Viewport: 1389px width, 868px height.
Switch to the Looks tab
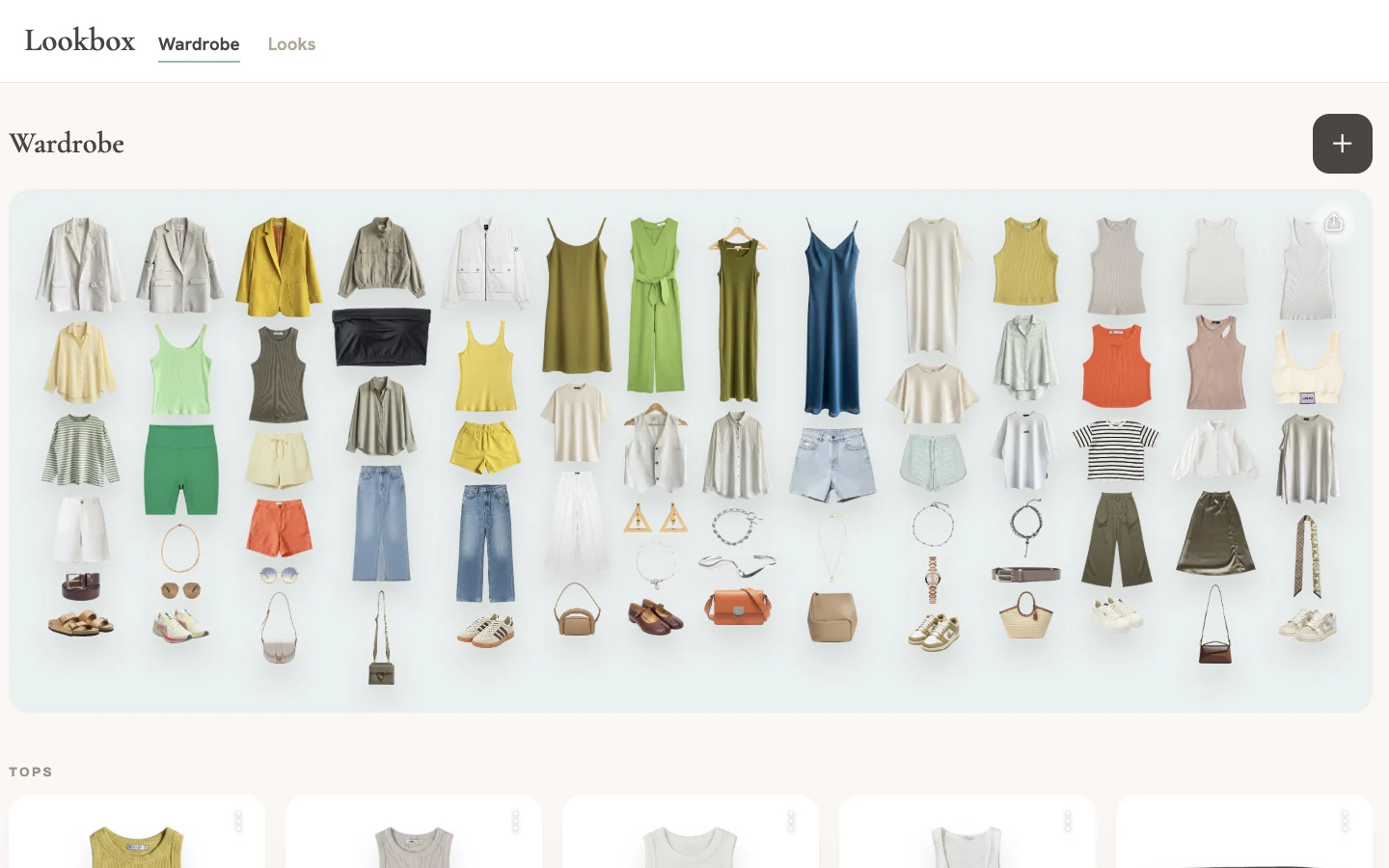pos(291,44)
